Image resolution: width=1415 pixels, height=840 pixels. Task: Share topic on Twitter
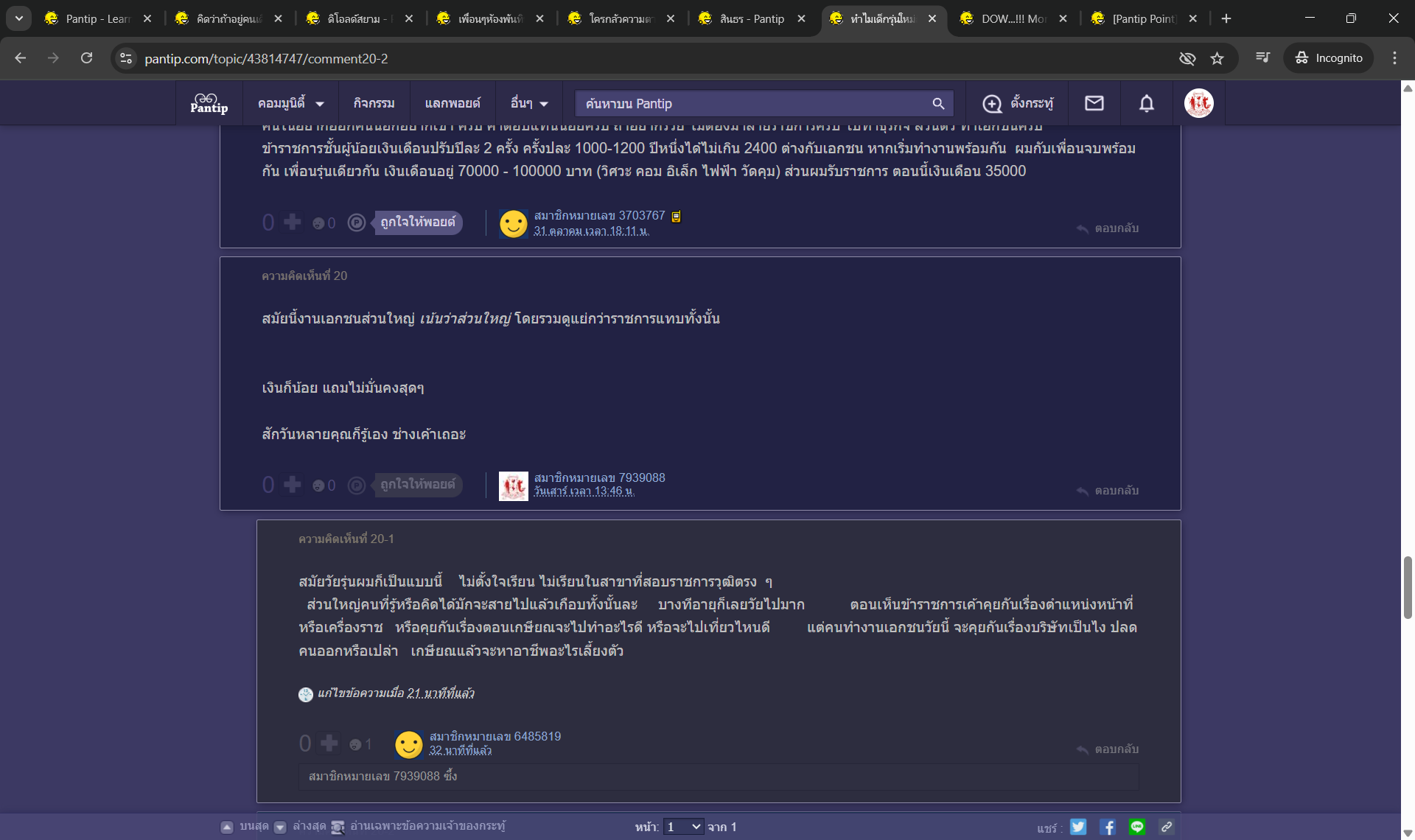coord(1078,827)
